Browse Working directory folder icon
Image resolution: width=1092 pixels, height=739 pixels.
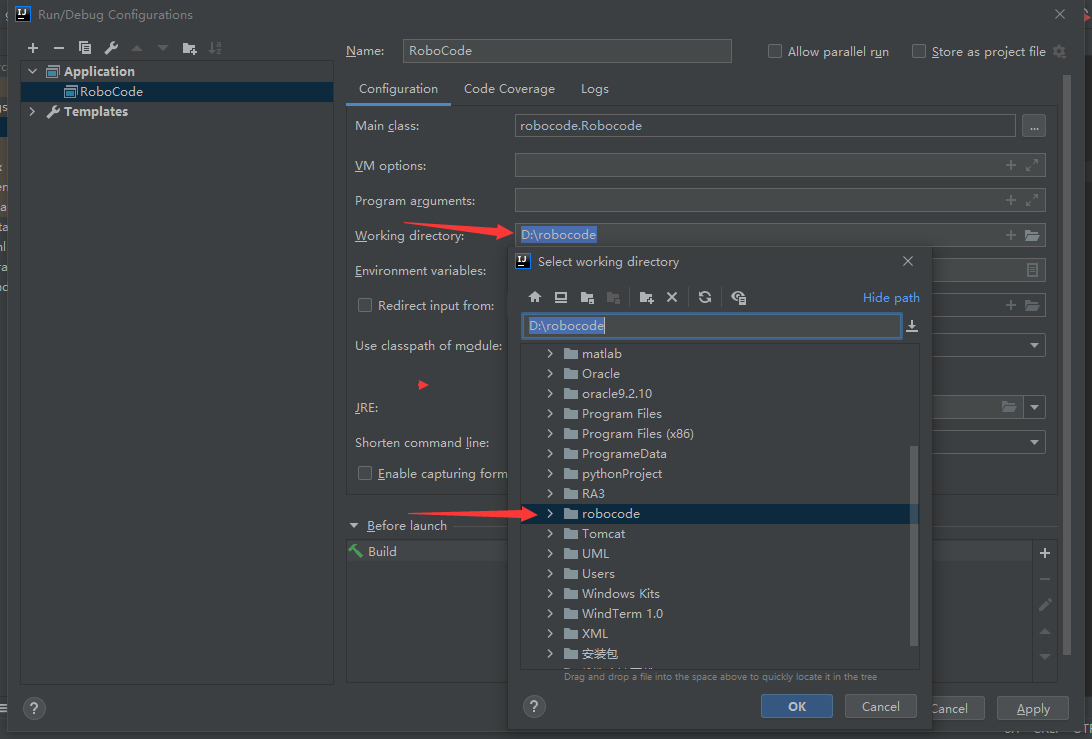[x=1032, y=235]
